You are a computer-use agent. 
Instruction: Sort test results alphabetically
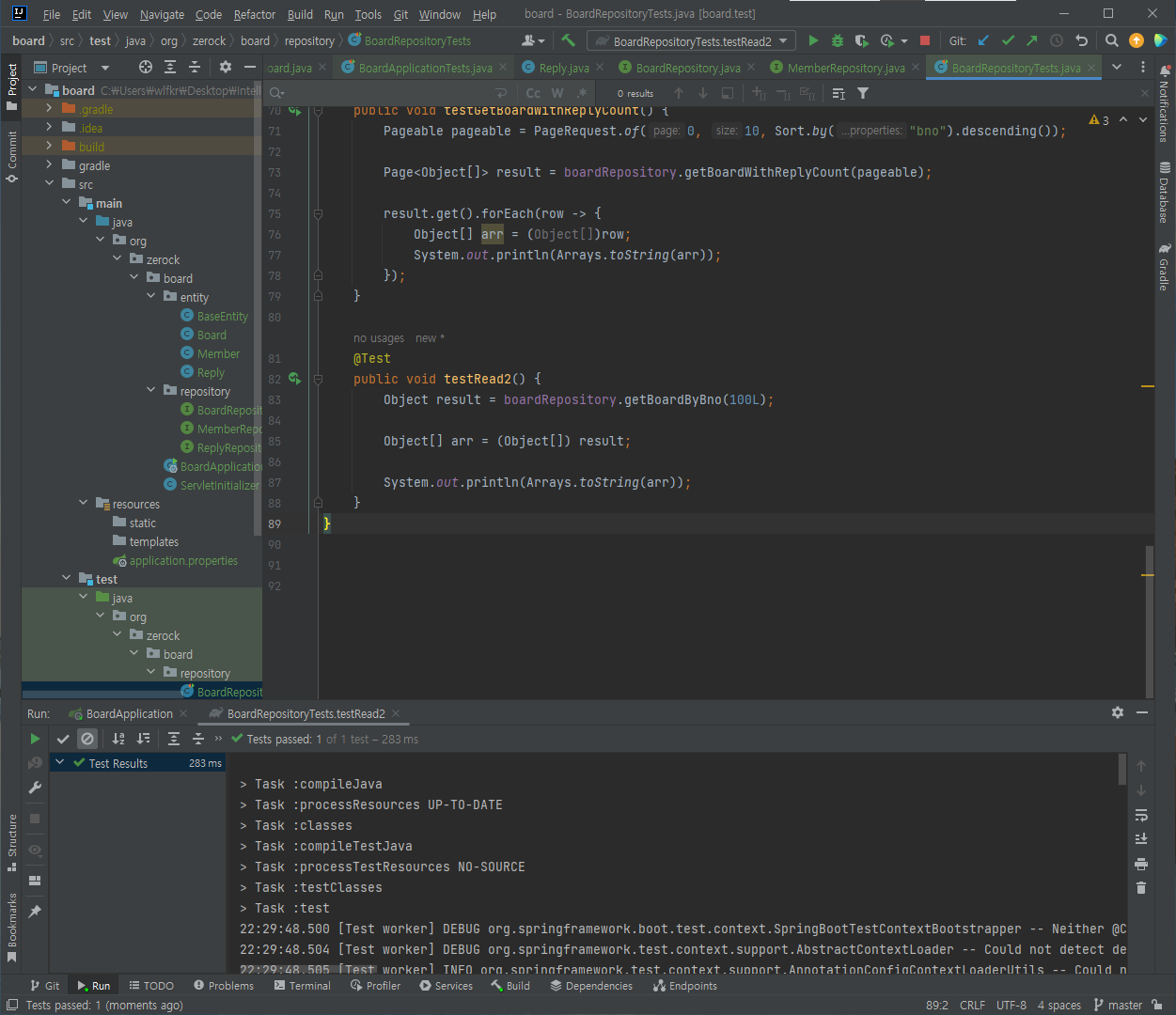118,739
